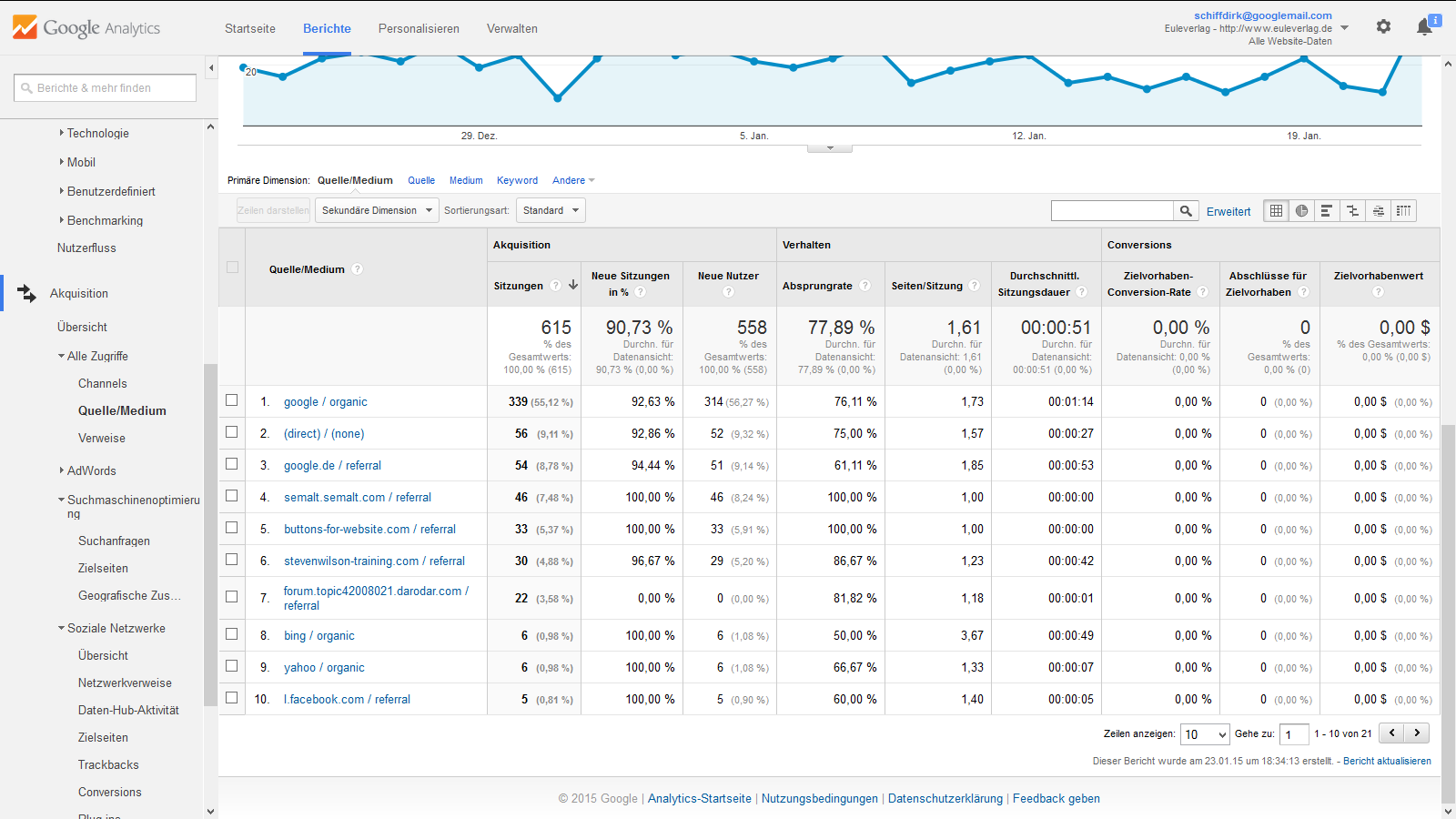The height and width of the screenshot is (819, 1456).
Task: Open account settings gear icon
Action: coord(1383,26)
